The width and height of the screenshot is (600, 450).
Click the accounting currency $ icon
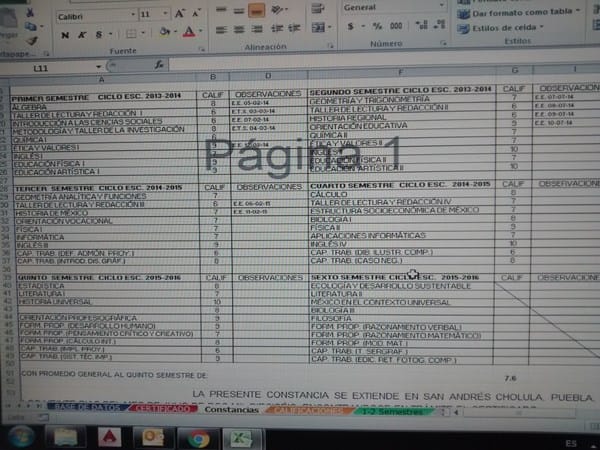(x=350, y=26)
